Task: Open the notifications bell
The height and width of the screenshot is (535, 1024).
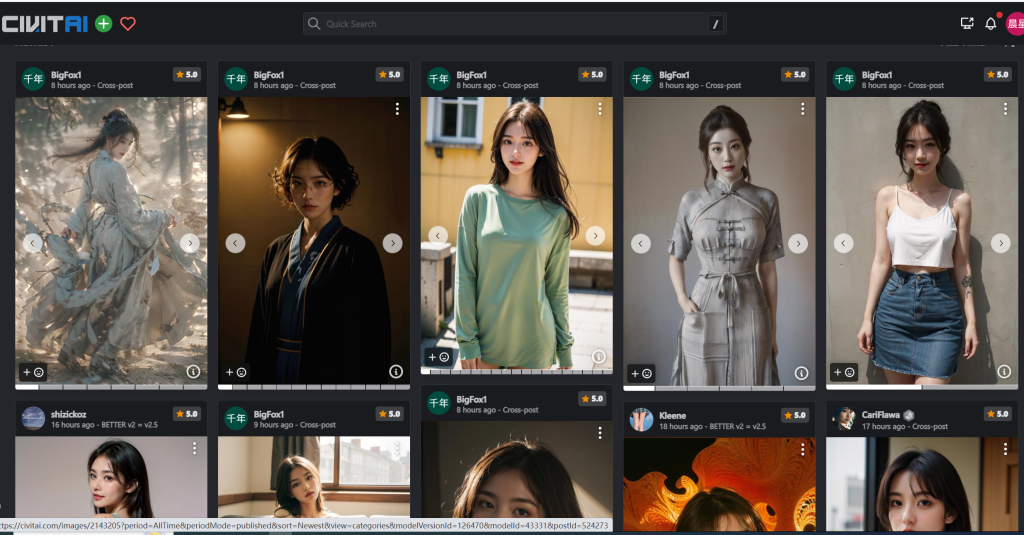Action: pyautogui.click(x=990, y=24)
